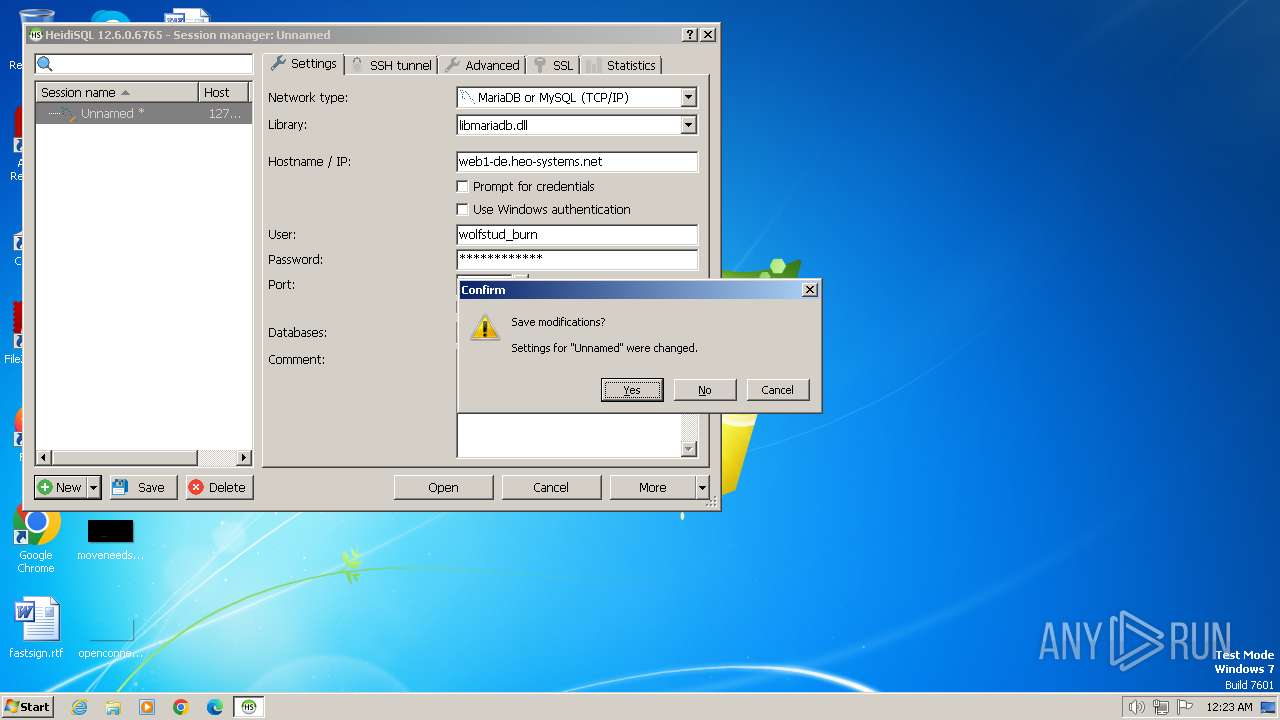The width and height of the screenshot is (1280, 720).
Task: Sort by Session name column header
Action: point(117,92)
